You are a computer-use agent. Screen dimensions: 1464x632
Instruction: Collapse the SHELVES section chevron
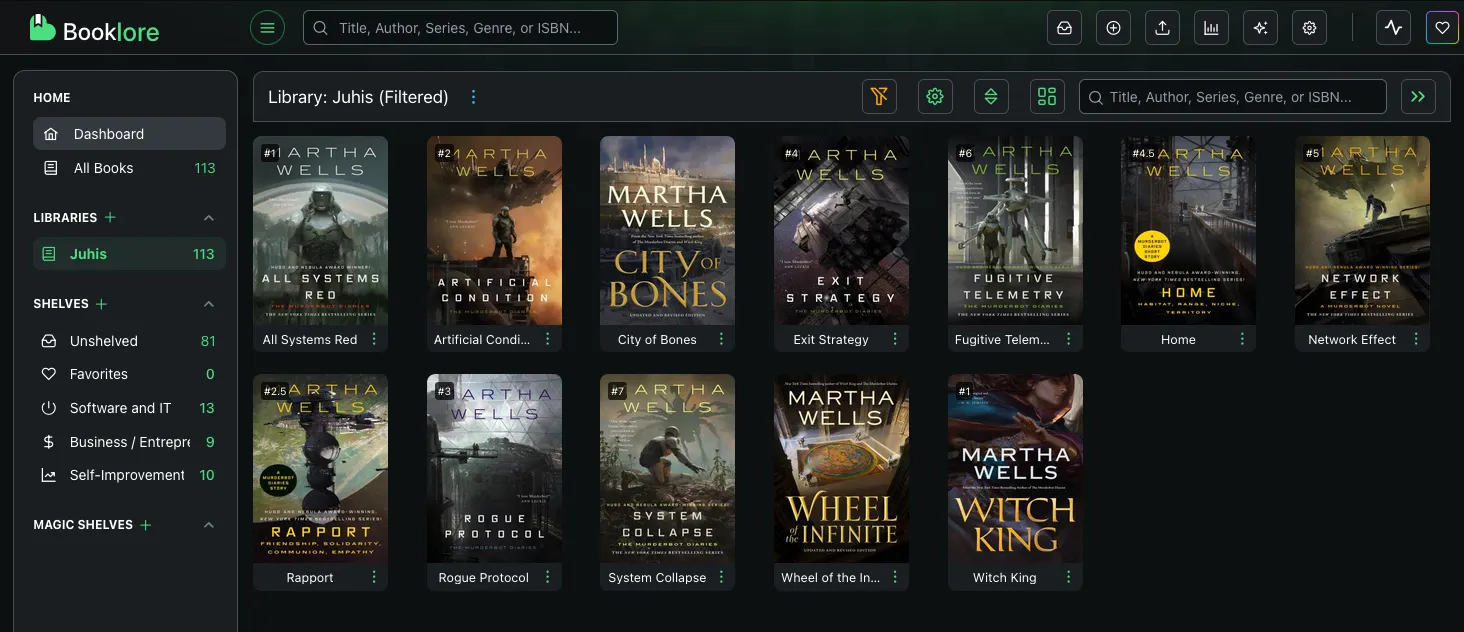[209, 303]
